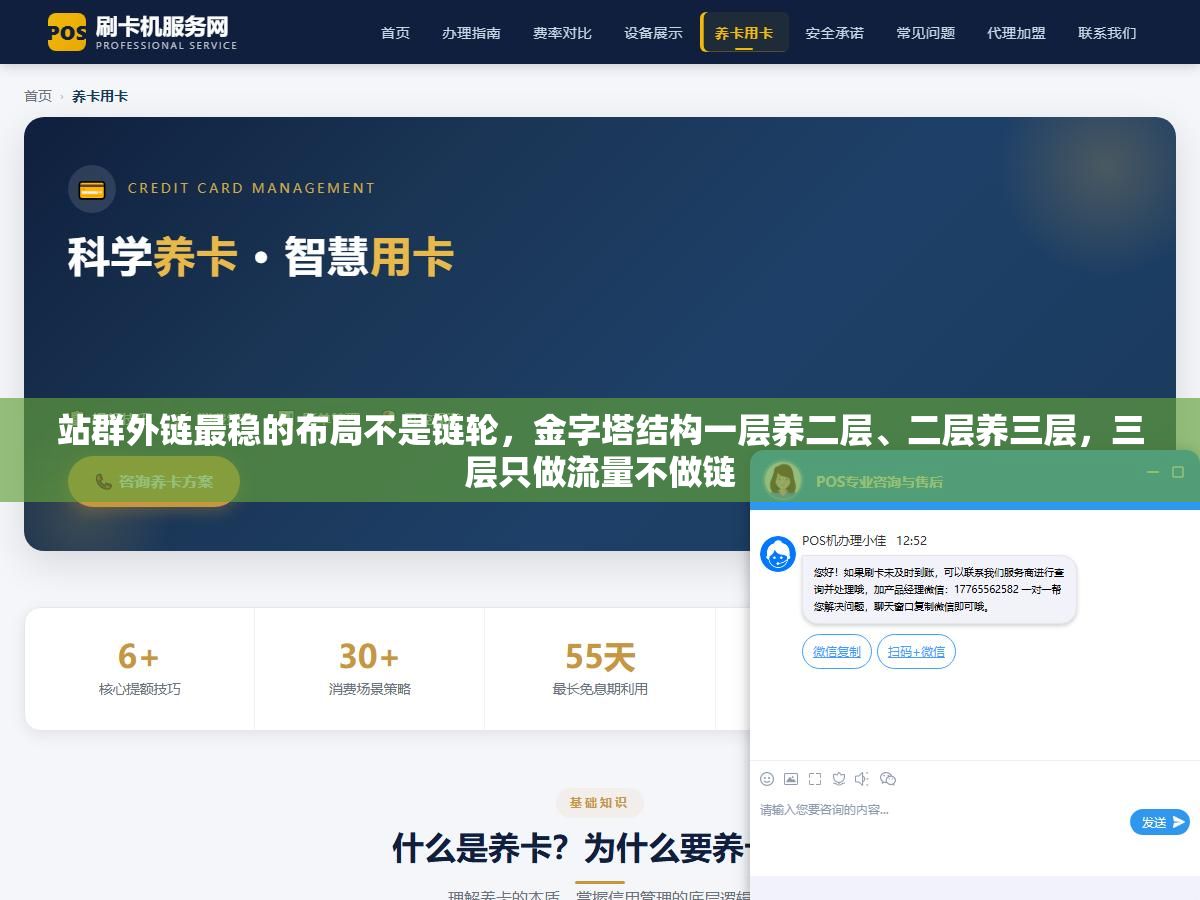
Task: Minimize the chat window
Action: [x=1153, y=472]
